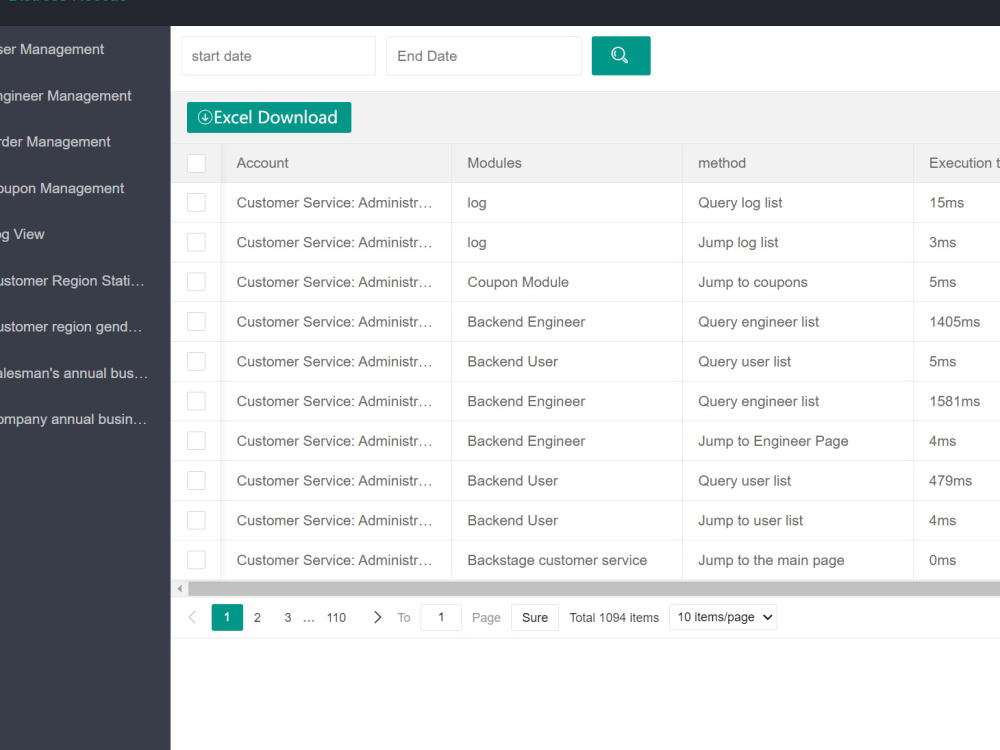Focus the start date field
Image resolution: width=1000 pixels, height=750 pixels.
pos(278,56)
